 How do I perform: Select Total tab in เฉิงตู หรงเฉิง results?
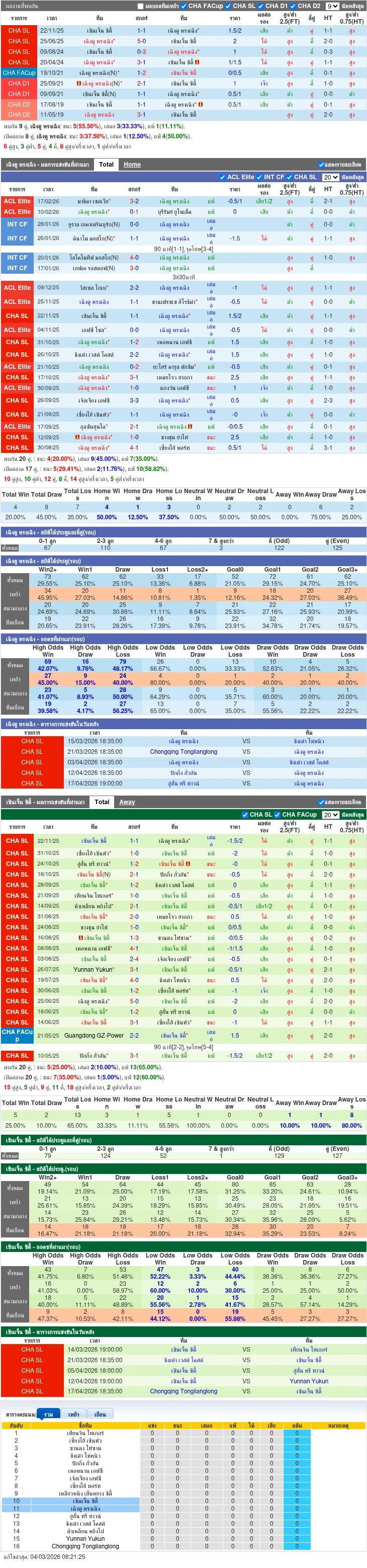[x=107, y=165]
